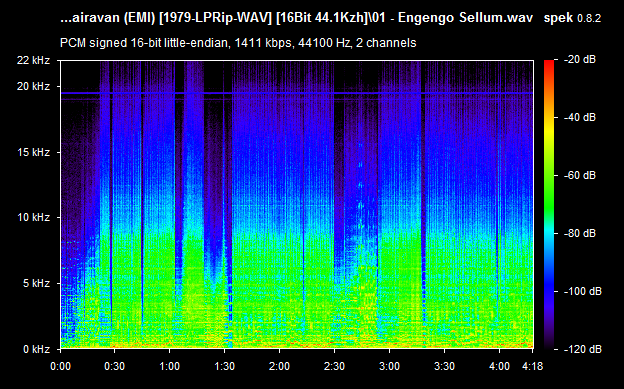Select the 0:30 time axis marker
The height and width of the screenshot is (389, 624).
[x=115, y=366]
